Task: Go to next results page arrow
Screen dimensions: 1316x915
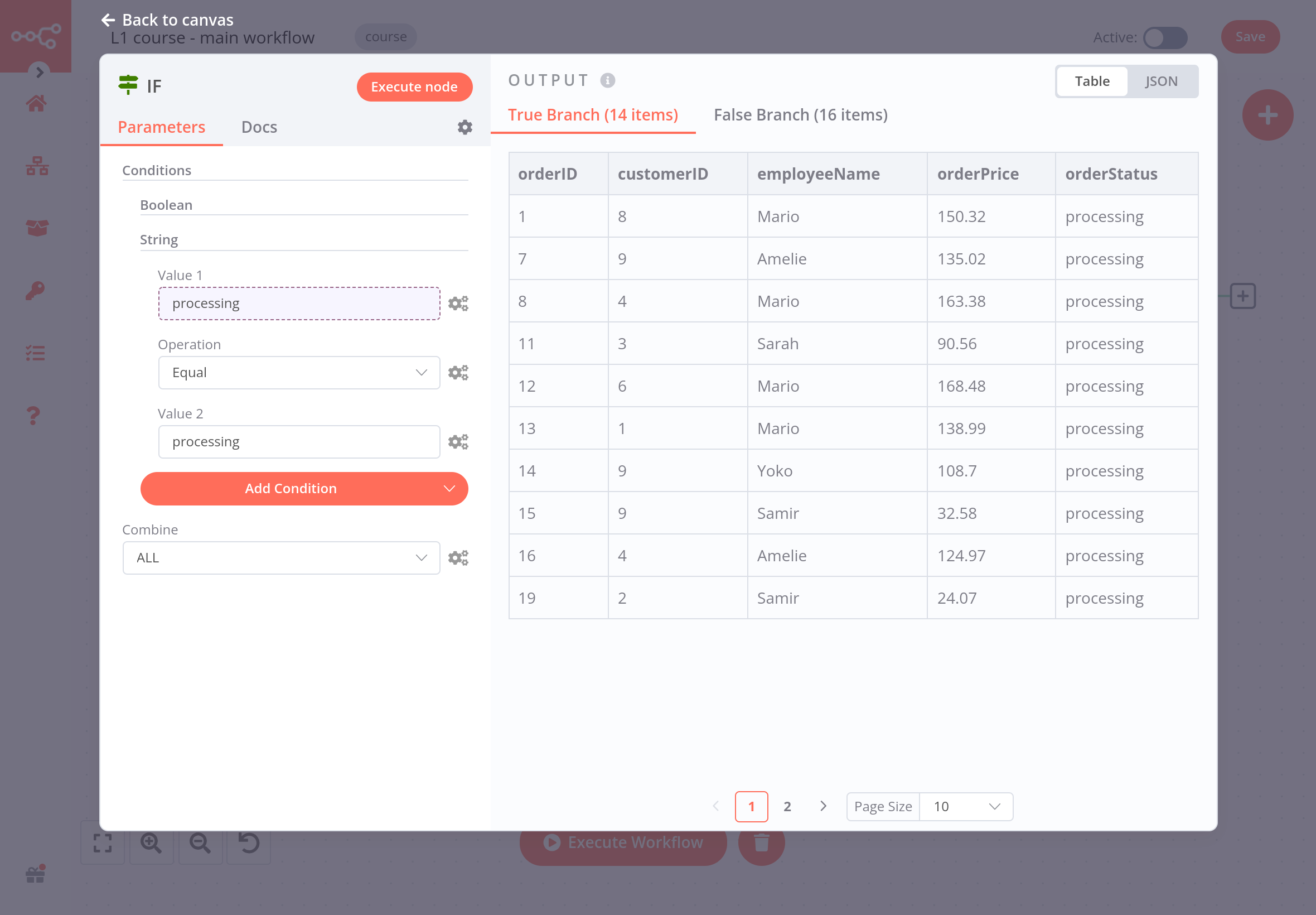Action: click(822, 806)
